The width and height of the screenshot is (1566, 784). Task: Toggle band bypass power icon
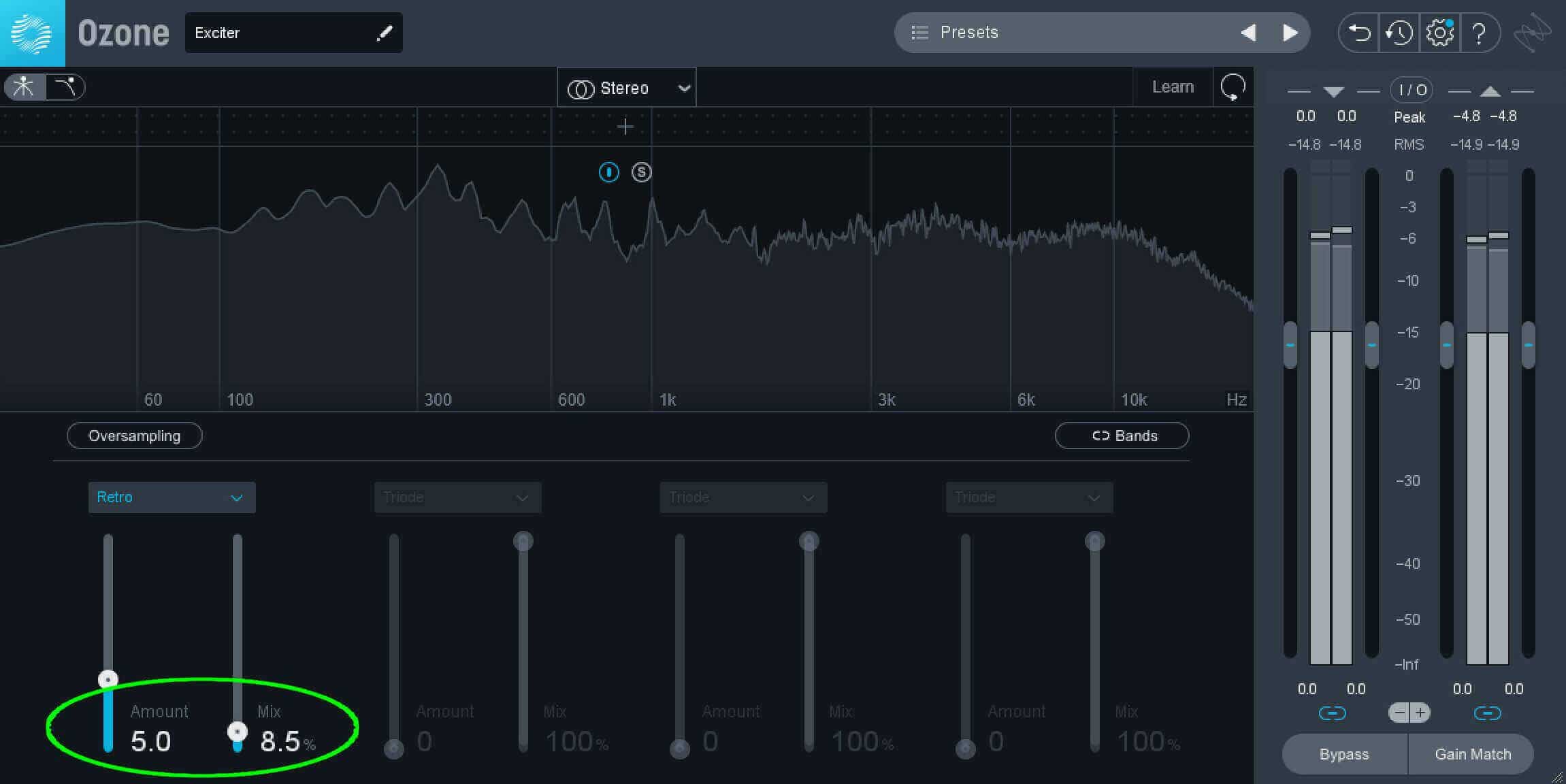pyautogui.click(x=608, y=172)
